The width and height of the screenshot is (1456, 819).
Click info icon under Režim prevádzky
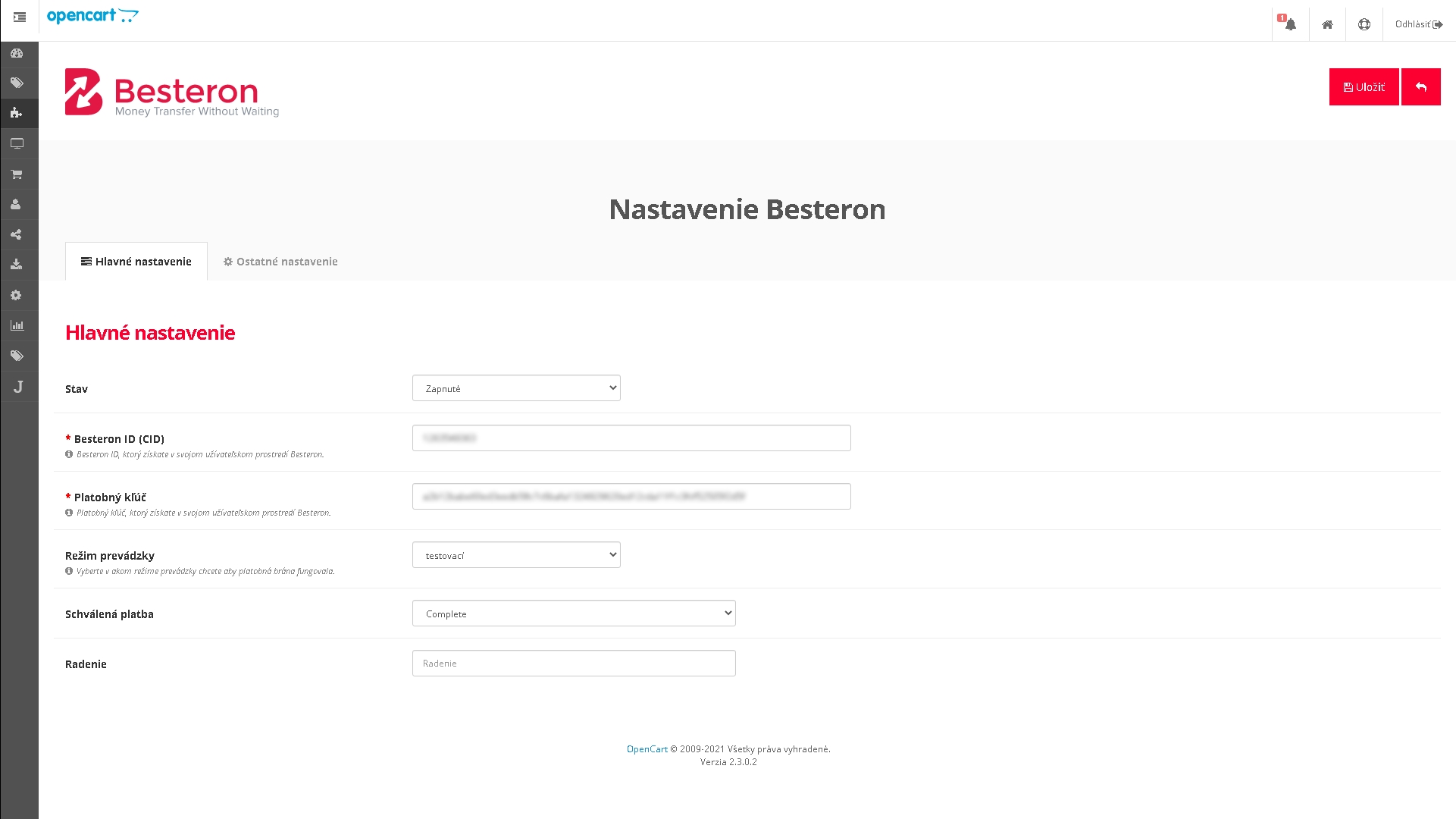[69, 571]
